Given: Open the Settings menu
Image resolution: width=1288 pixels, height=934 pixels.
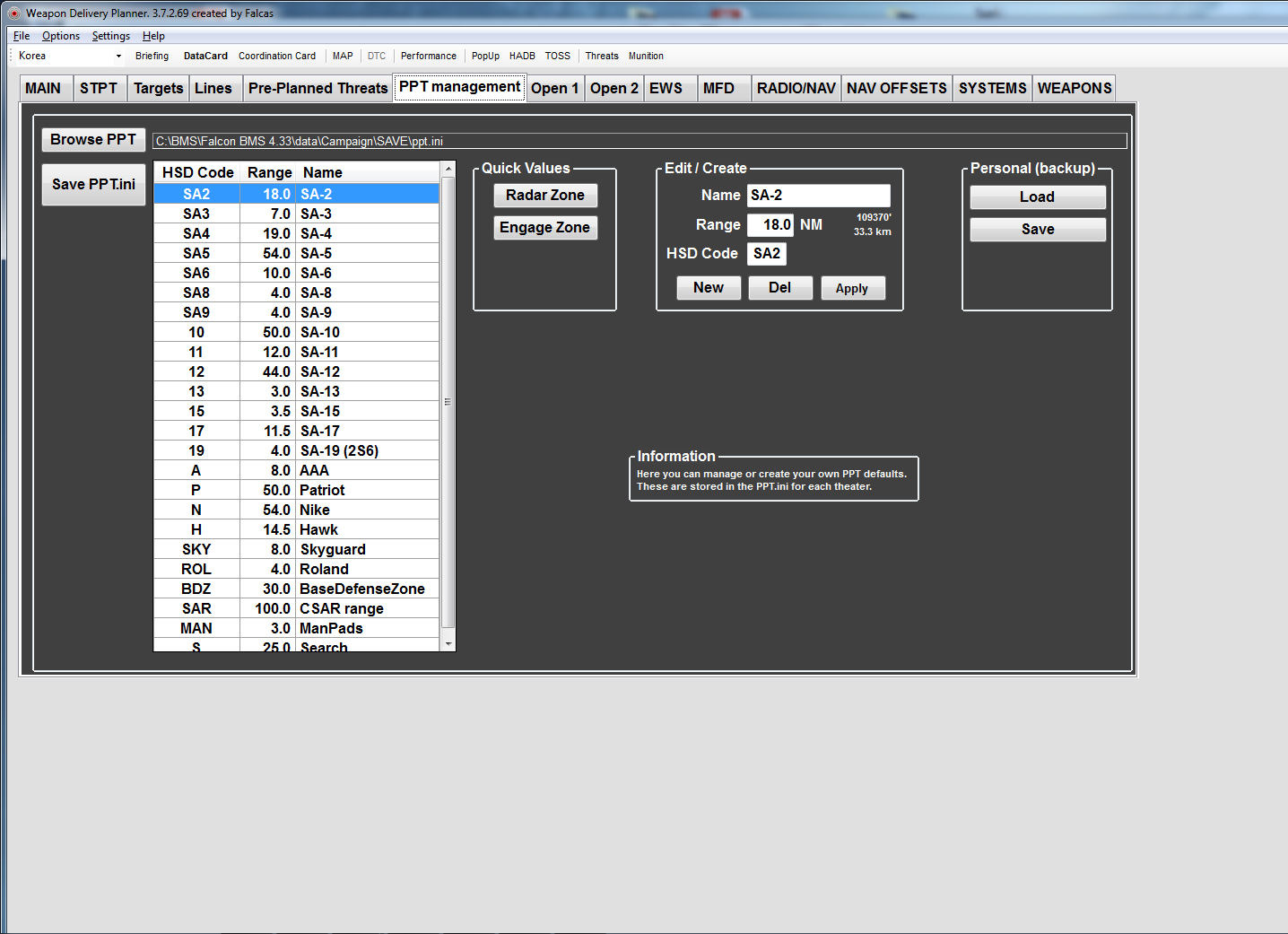Looking at the screenshot, I should click(x=111, y=36).
